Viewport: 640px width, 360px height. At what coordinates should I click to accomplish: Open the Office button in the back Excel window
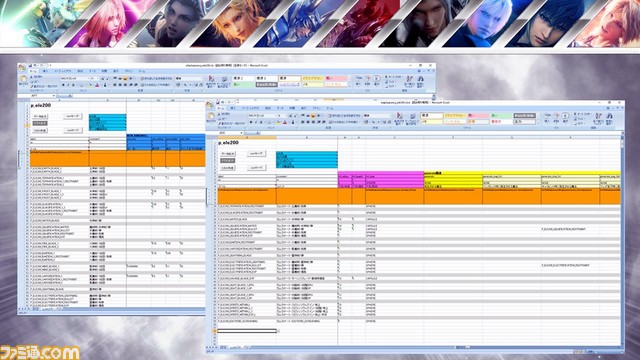(22, 68)
